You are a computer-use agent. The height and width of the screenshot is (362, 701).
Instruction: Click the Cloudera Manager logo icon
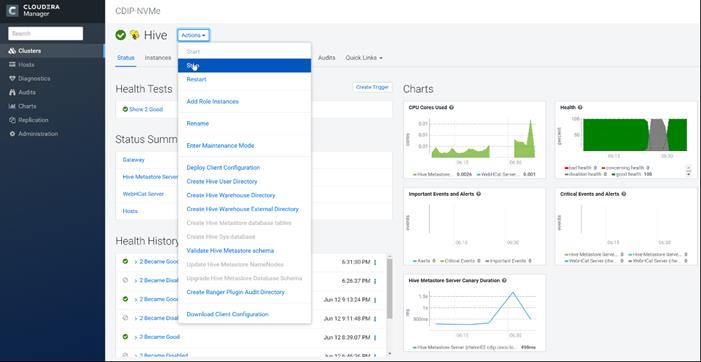pos(13,9)
